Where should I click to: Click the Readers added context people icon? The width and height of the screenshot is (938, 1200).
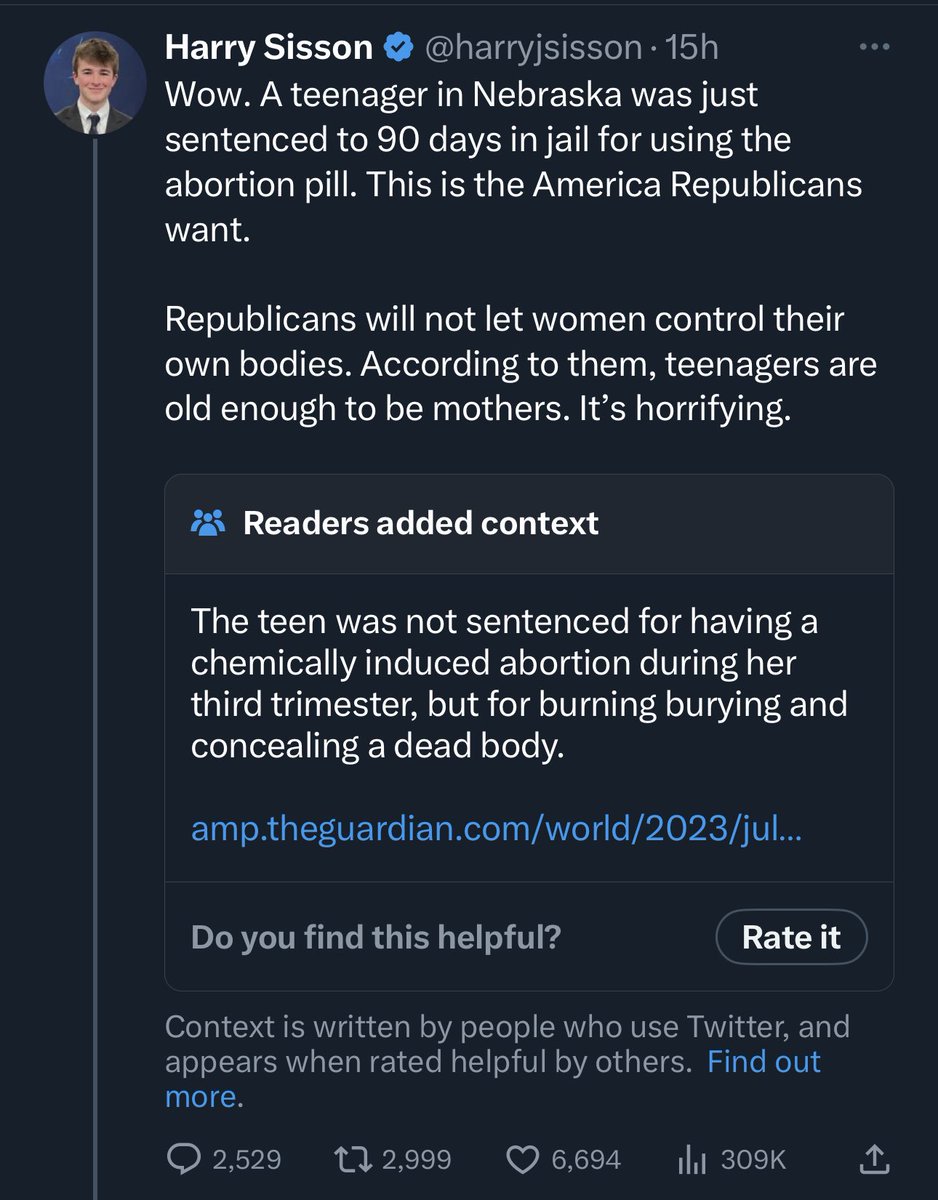208,523
